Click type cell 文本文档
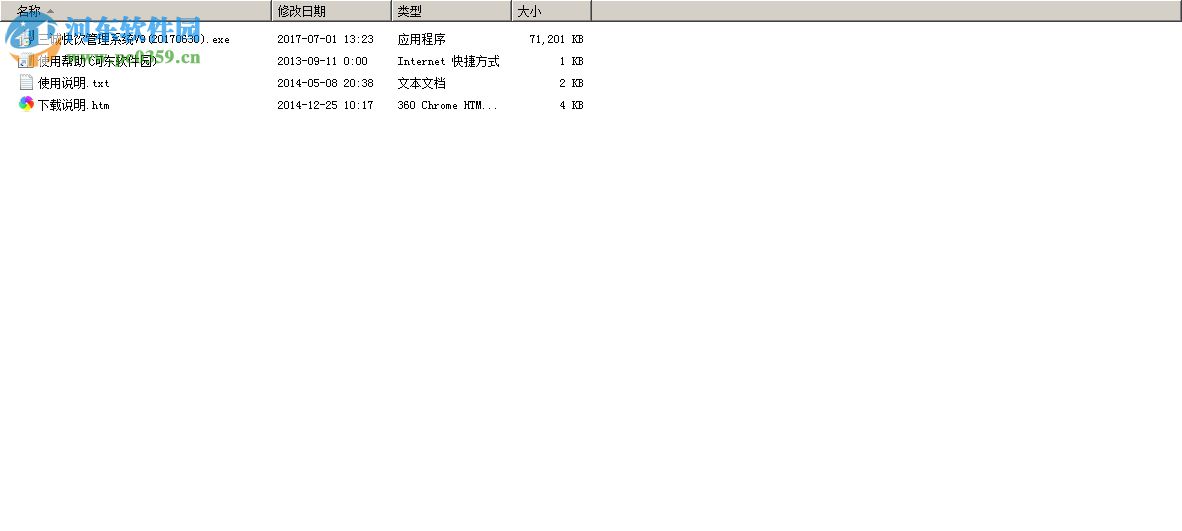This screenshot has width=1182, height=531. click(421, 83)
